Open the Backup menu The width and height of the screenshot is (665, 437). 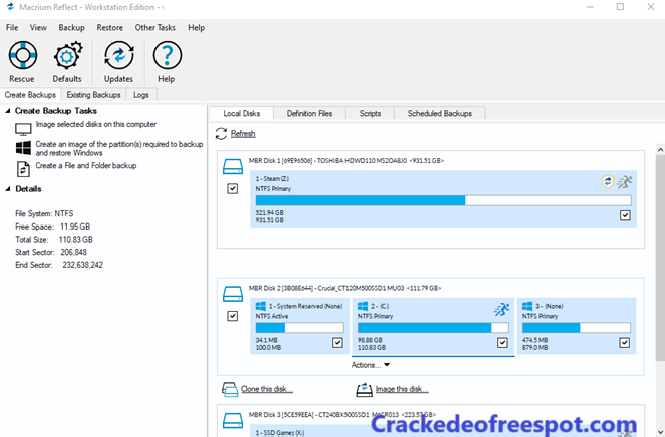tap(72, 28)
